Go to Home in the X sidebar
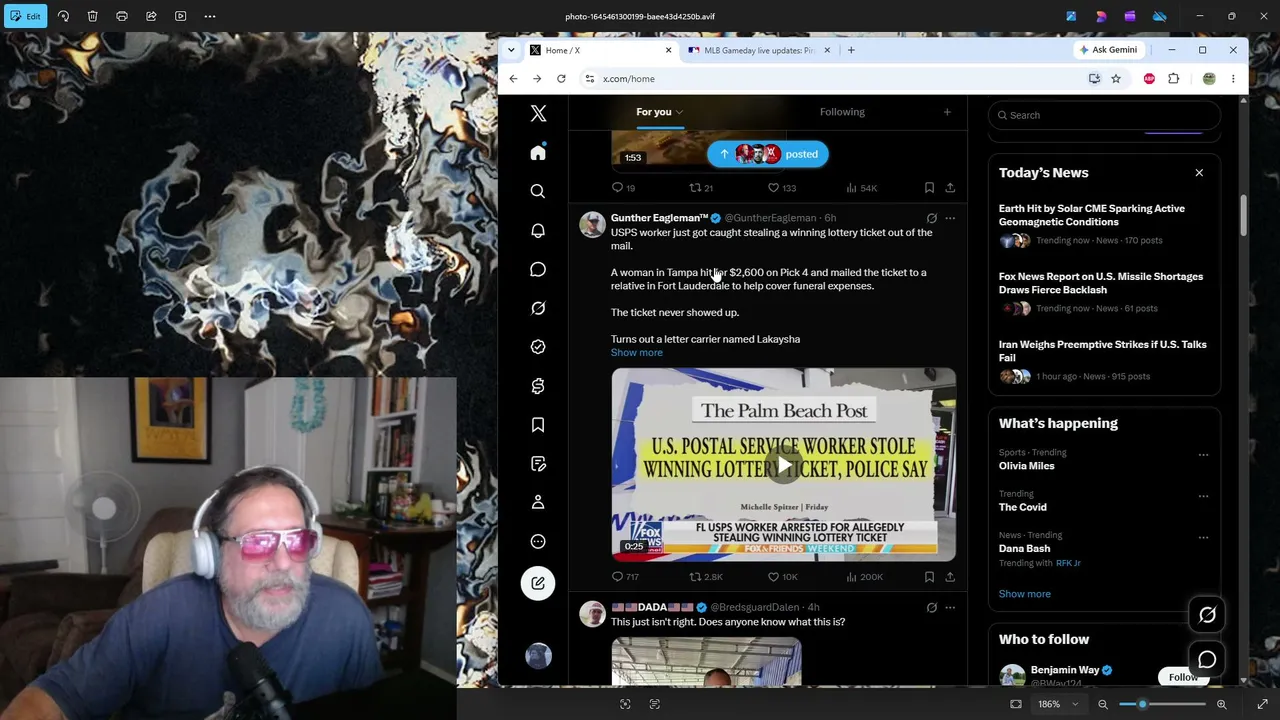The width and height of the screenshot is (1280, 720). click(x=538, y=152)
